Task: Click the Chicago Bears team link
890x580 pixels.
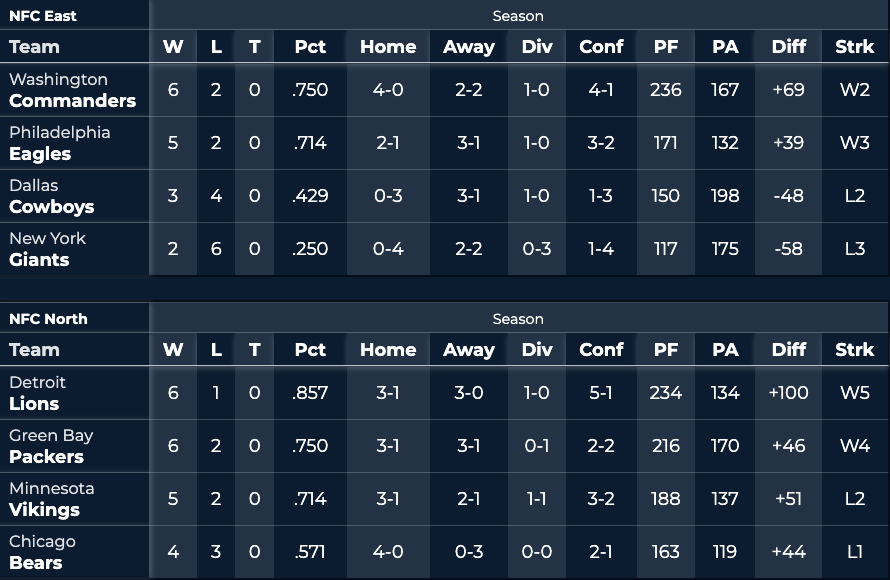Action: (43, 552)
